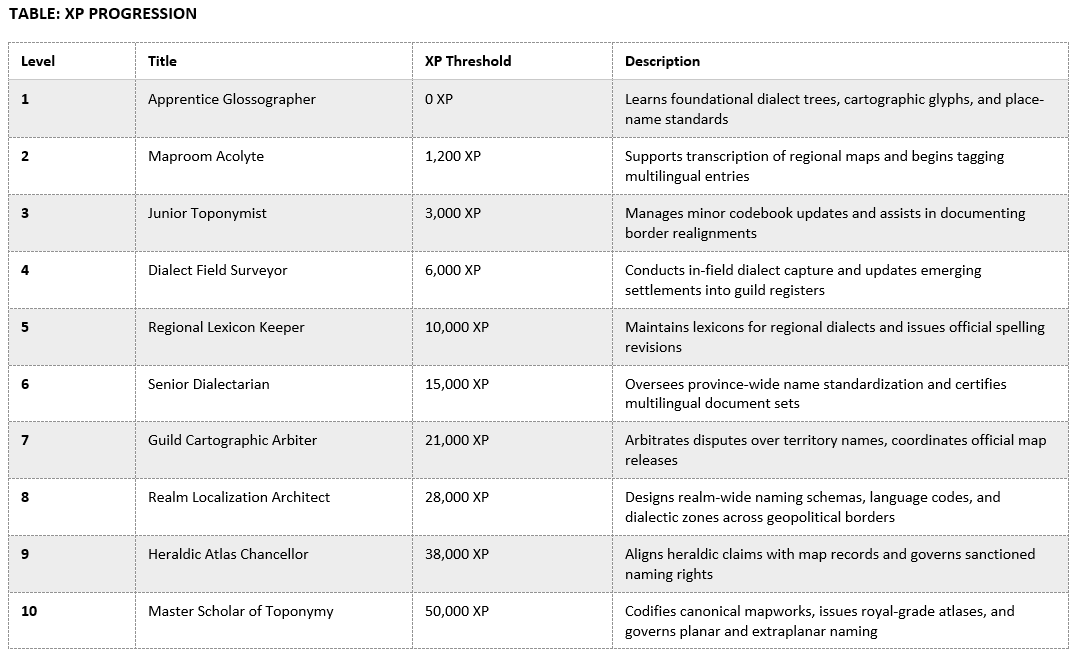
Task: Click the 15,000 XP threshold cell
Action: click(456, 384)
